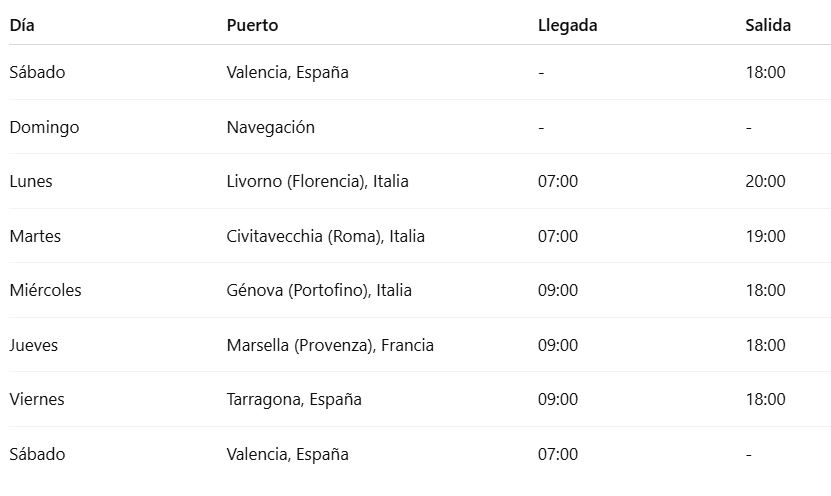Select the "Puerto" column header
This screenshot has height=496, width=831.
[252, 26]
